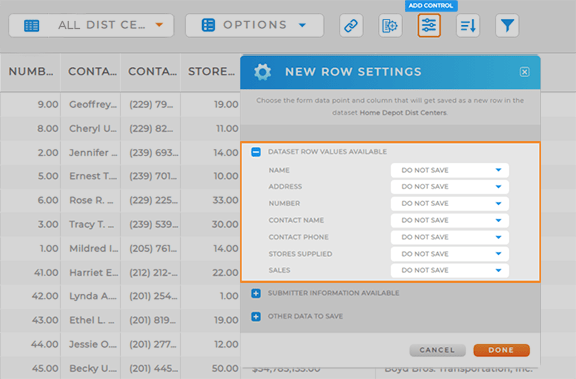576x379 pixels.
Task: Click the 30.00 stores cell
Action: pyautogui.click(x=210, y=224)
